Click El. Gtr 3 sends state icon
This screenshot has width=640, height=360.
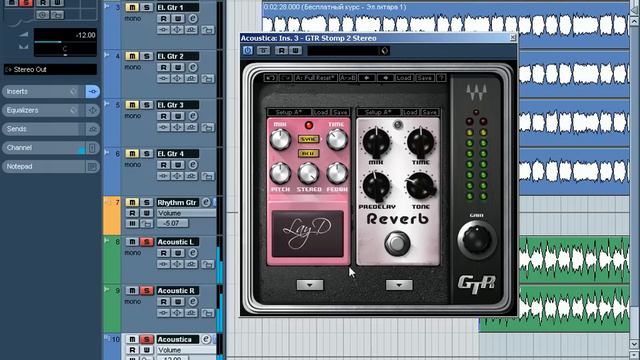pyautogui.click(x=191, y=127)
